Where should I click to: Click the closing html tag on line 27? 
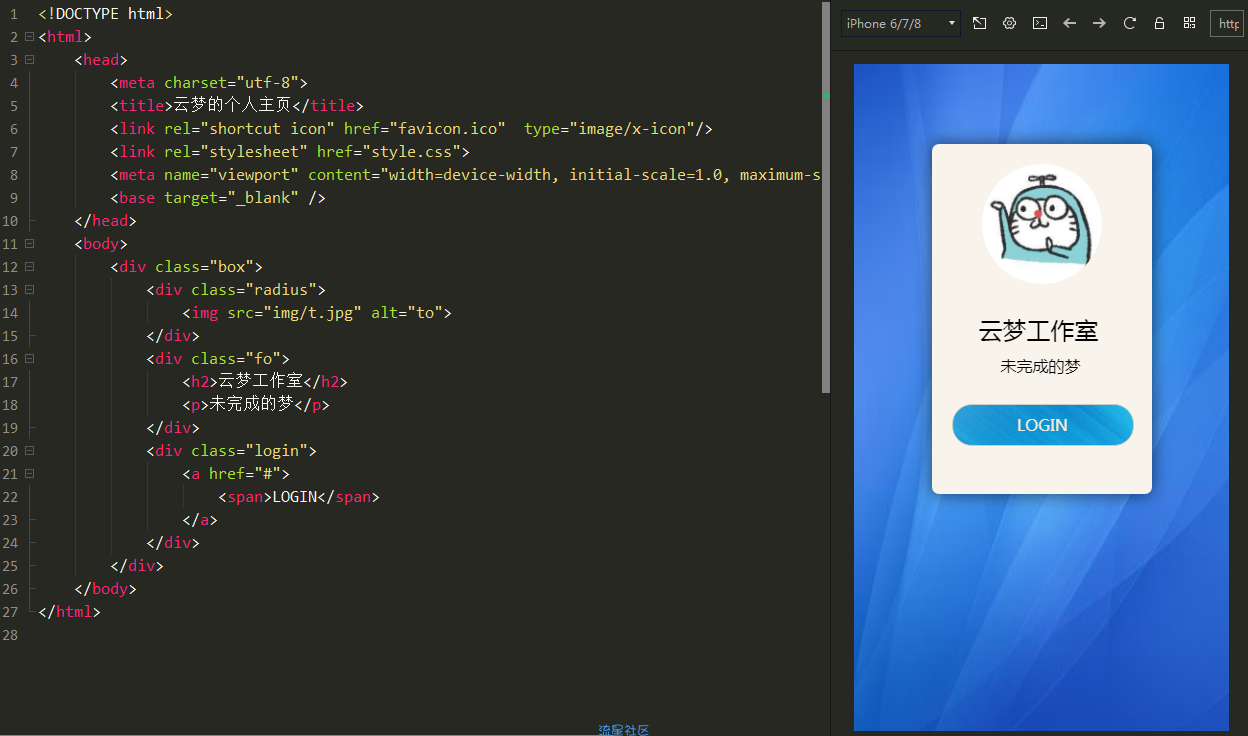tap(69, 612)
